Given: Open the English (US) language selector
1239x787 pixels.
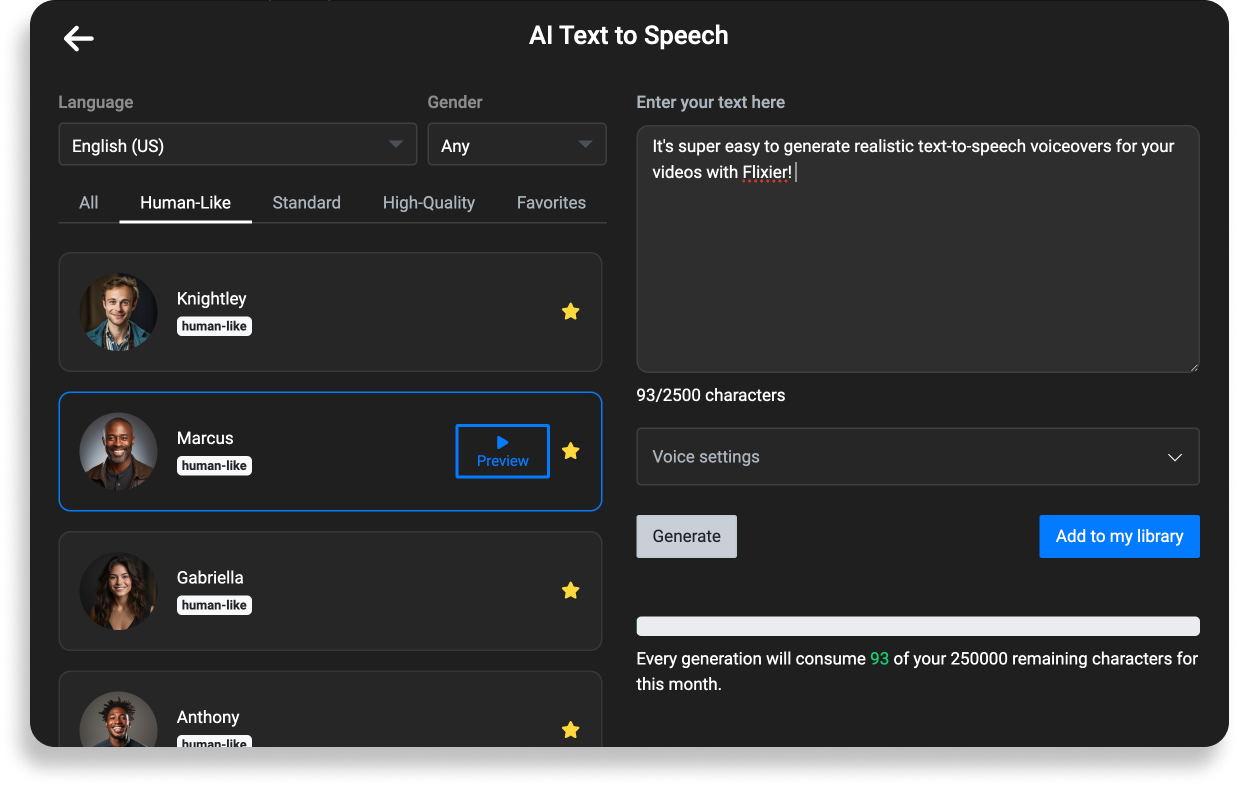Looking at the screenshot, I should pos(237,144).
